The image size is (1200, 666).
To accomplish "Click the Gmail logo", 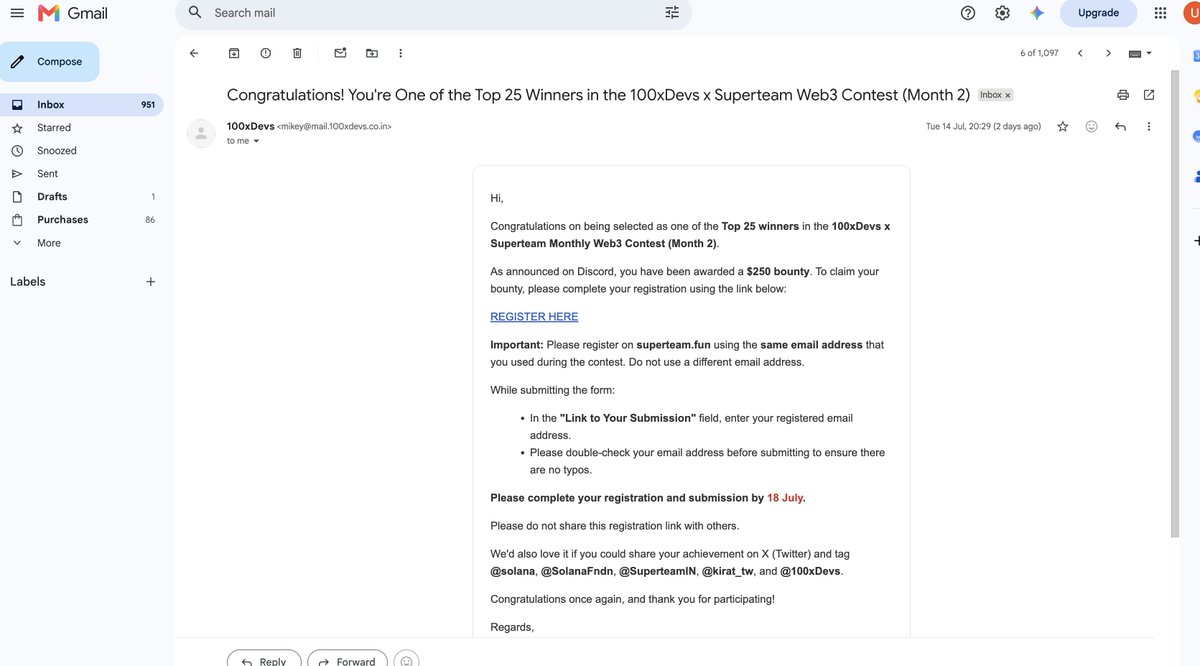I will click(x=73, y=13).
